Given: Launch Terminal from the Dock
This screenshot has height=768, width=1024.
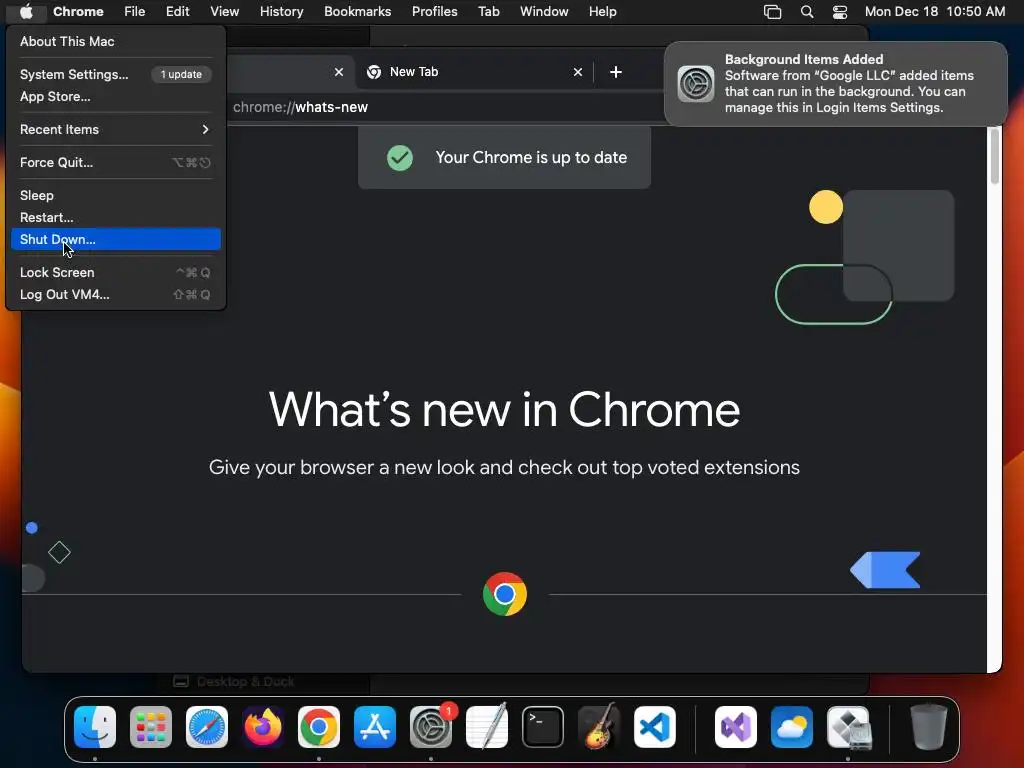Looking at the screenshot, I should coord(543,727).
